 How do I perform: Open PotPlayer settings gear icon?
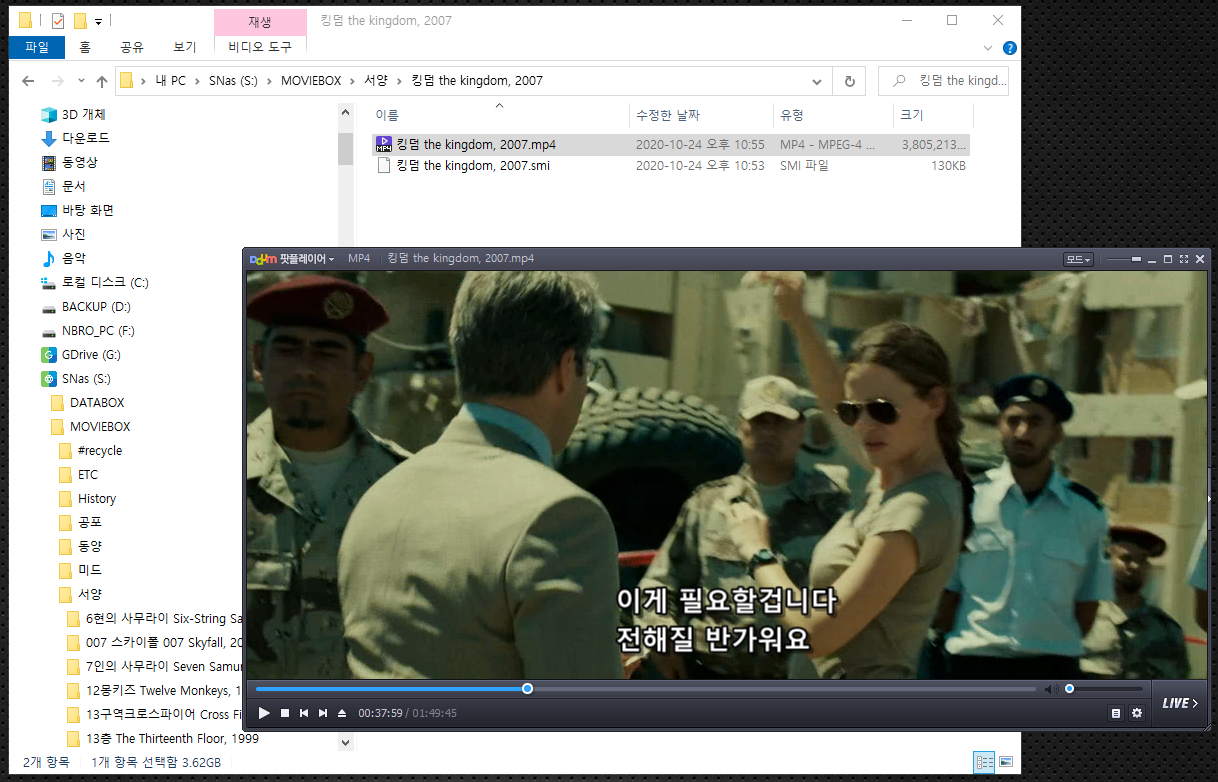(x=1137, y=713)
